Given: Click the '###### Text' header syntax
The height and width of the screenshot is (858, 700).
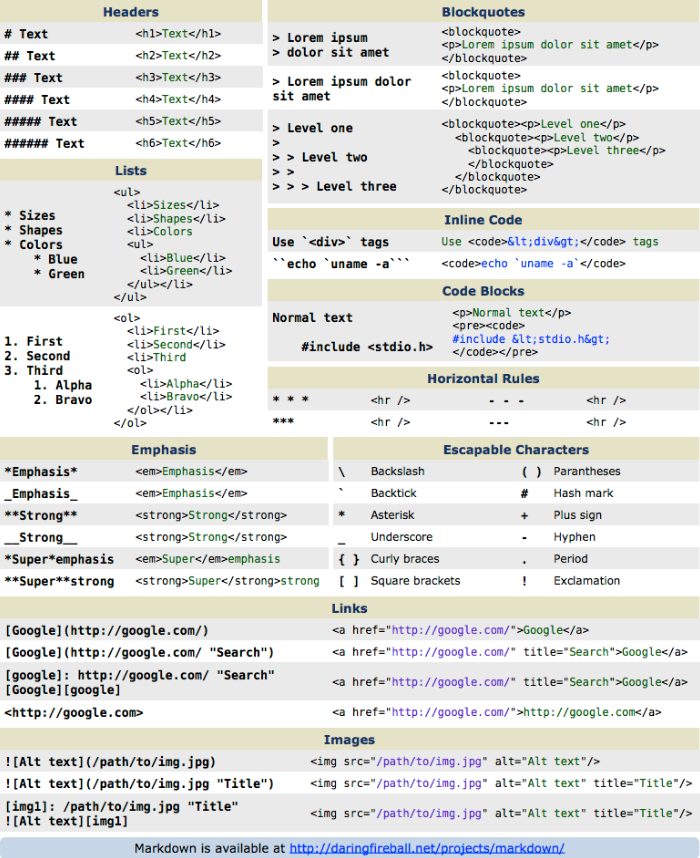Looking at the screenshot, I should (x=44, y=143).
